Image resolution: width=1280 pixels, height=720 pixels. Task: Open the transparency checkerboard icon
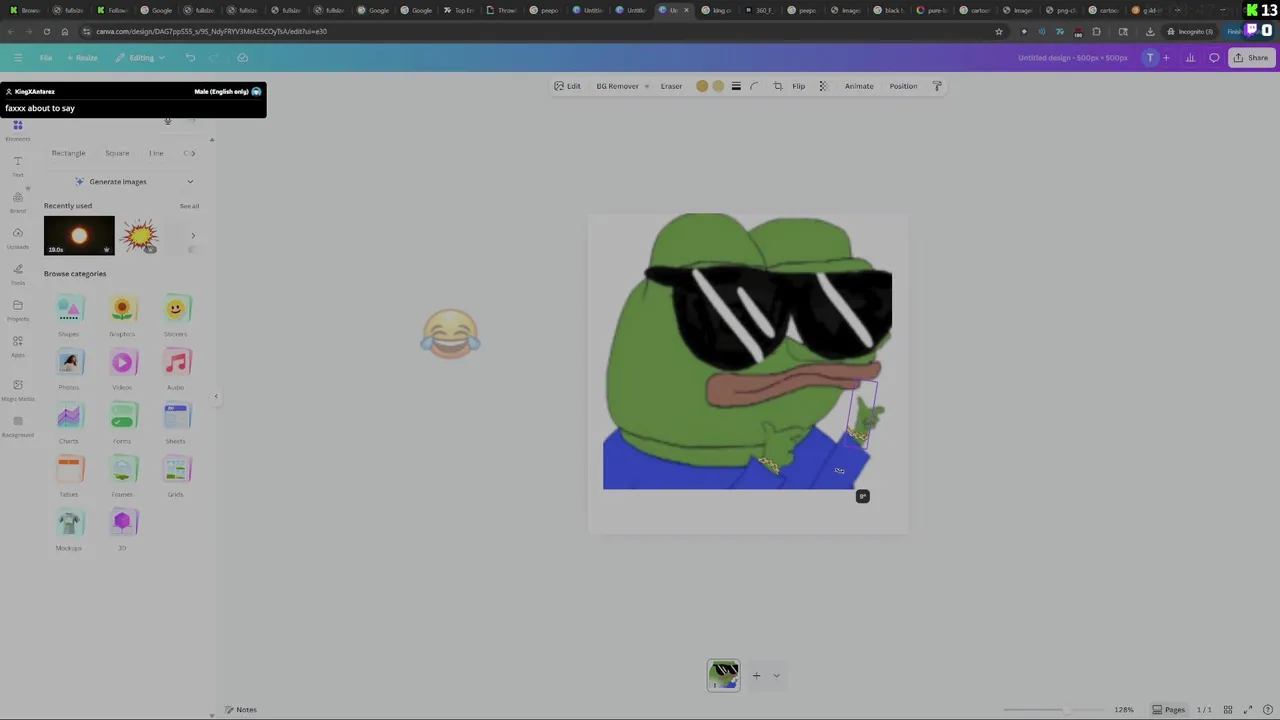pos(824,86)
